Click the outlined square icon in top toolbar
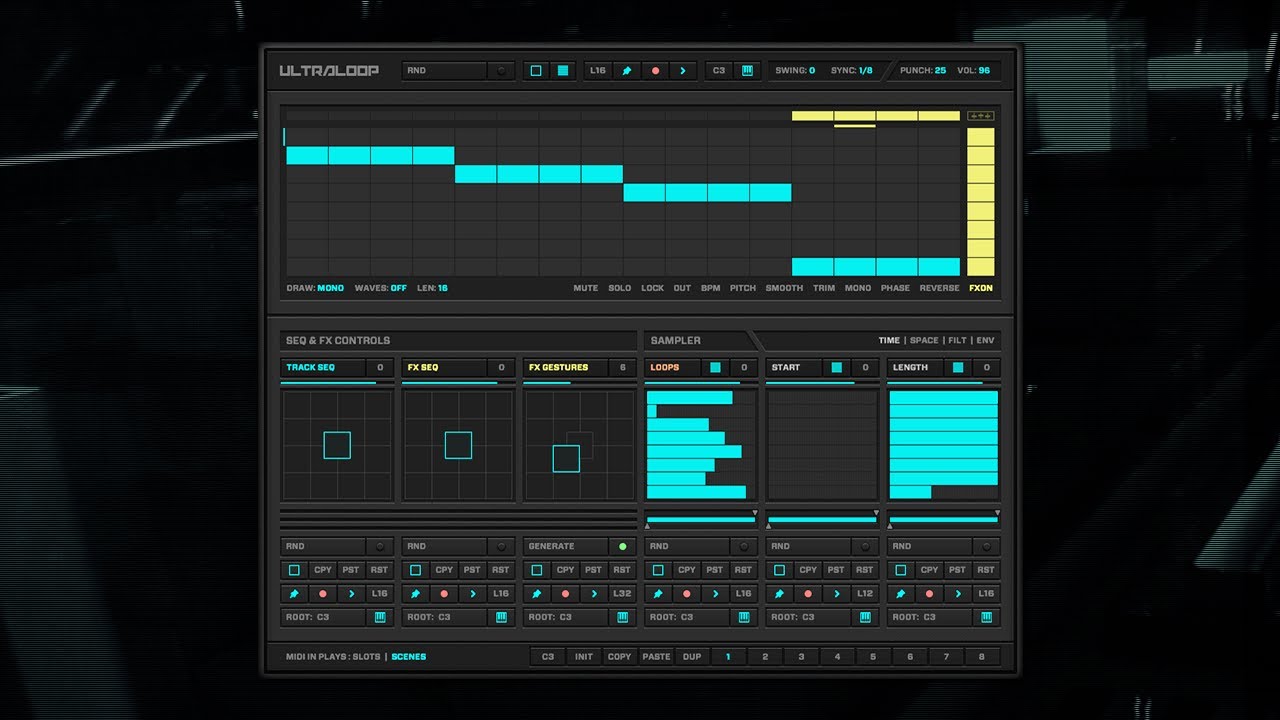This screenshot has width=1280, height=720. point(536,71)
